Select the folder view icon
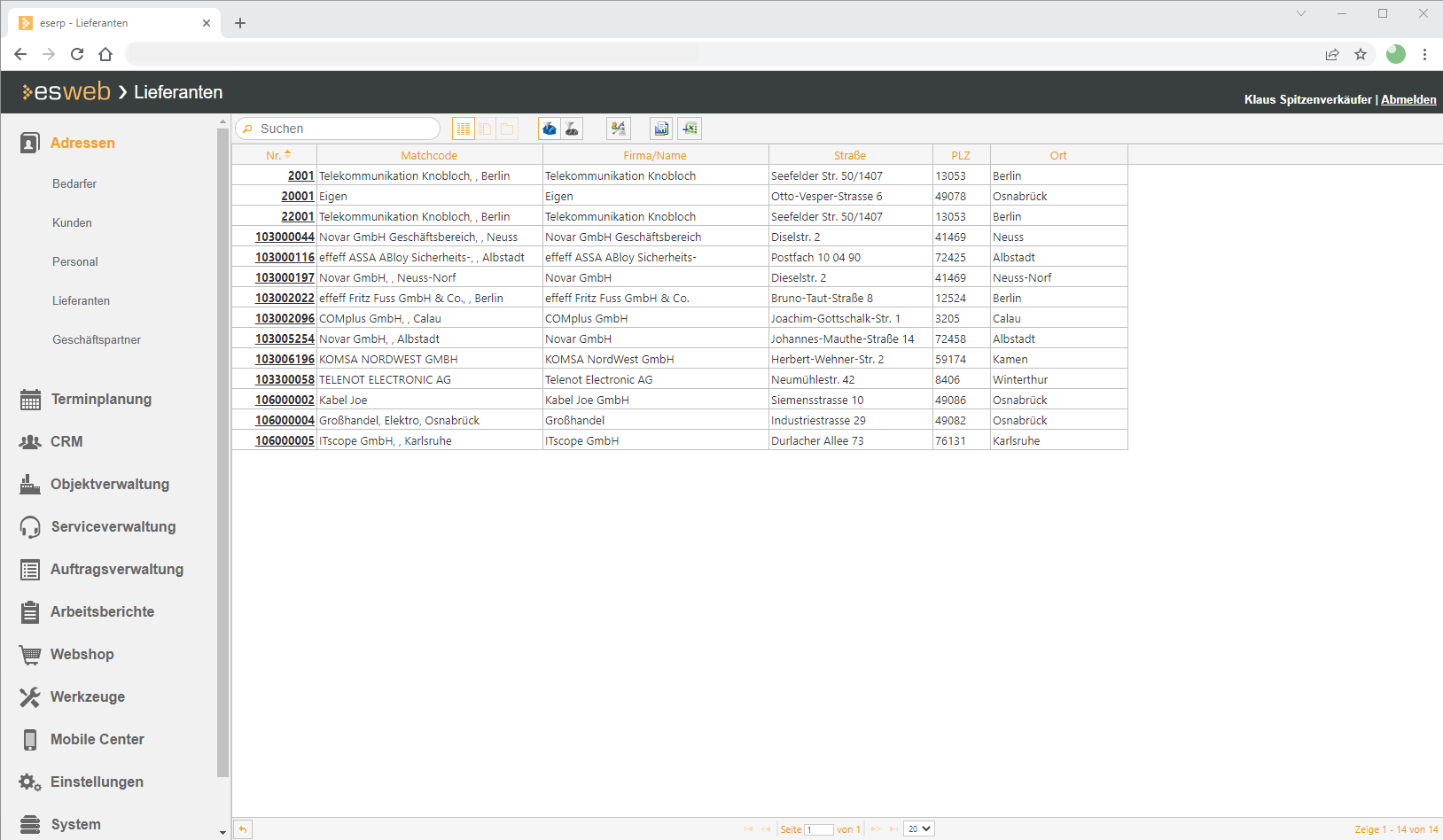This screenshot has width=1443, height=840. pyautogui.click(x=507, y=128)
